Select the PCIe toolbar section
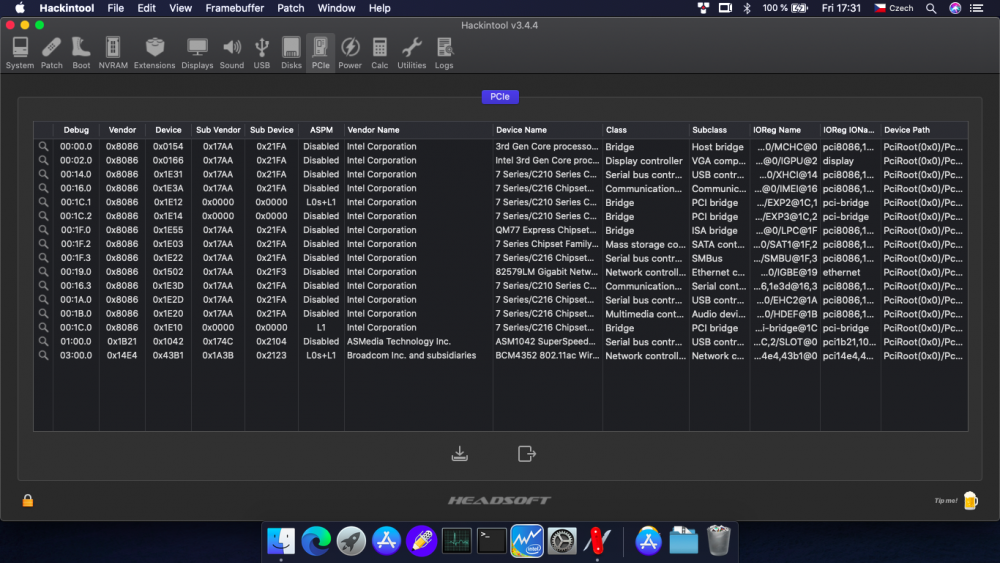This screenshot has width=1000, height=563. click(x=320, y=52)
